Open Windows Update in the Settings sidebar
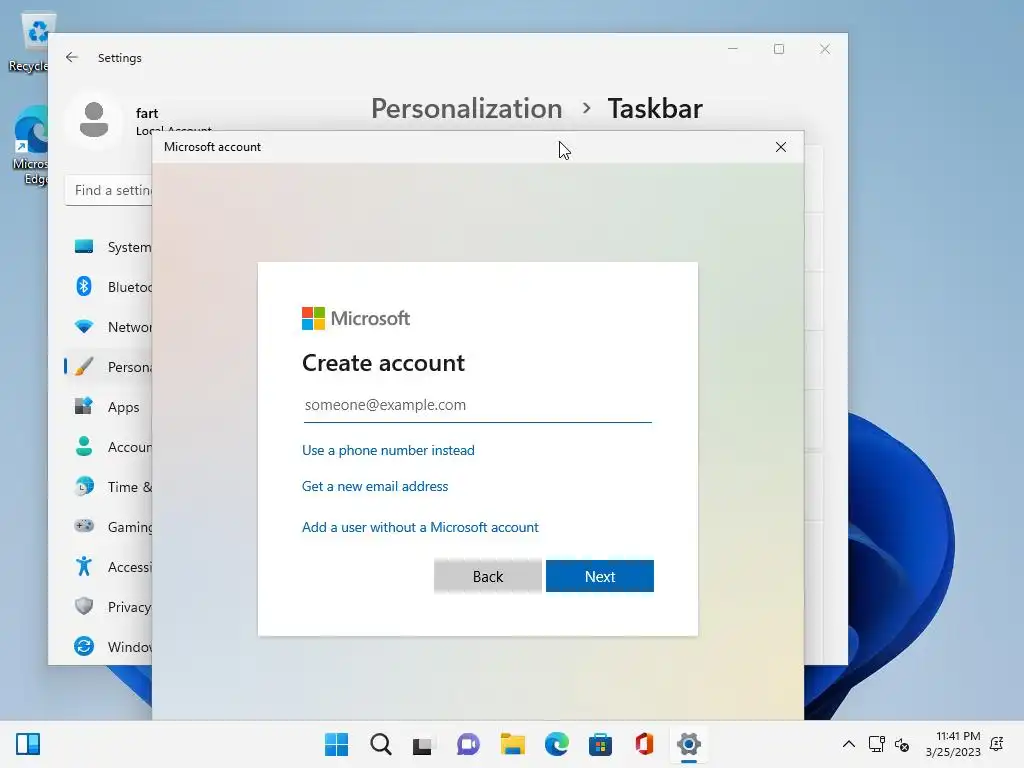Image resolution: width=1024 pixels, height=768 pixels. tap(108, 647)
